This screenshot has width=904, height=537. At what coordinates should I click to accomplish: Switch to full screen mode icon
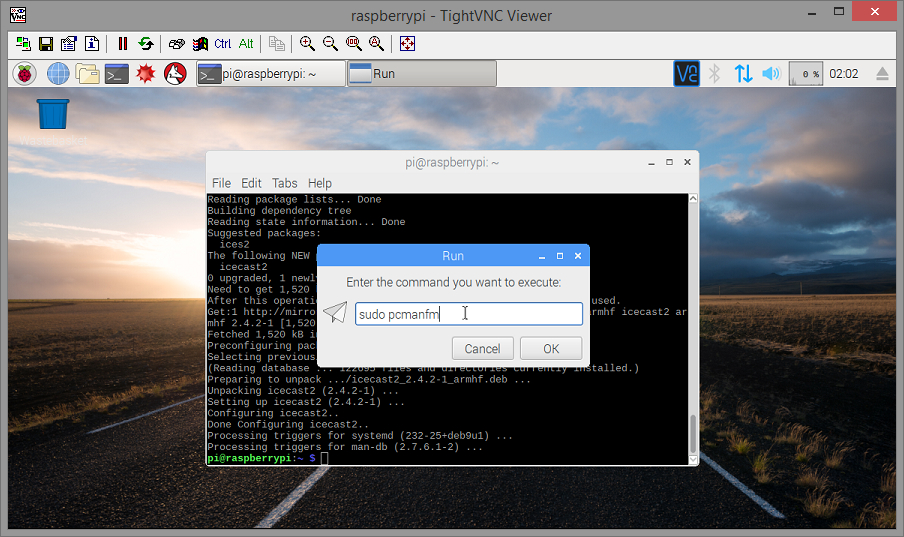[x=408, y=44]
